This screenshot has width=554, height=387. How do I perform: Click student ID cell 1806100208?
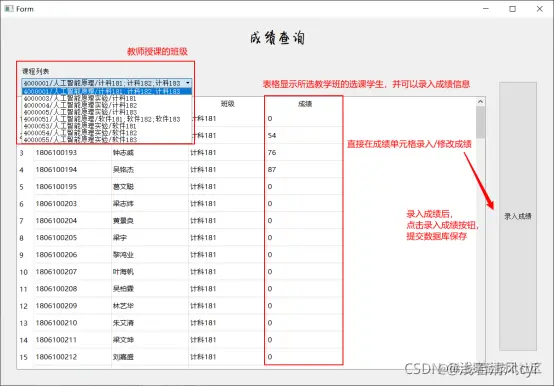[72, 289]
